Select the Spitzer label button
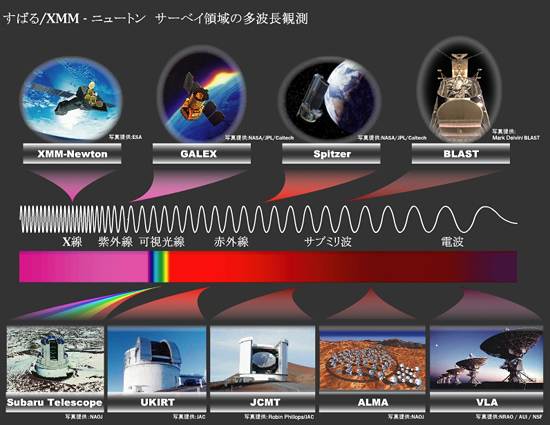This screenshot has height=425, width=550. tap(331, 154)
